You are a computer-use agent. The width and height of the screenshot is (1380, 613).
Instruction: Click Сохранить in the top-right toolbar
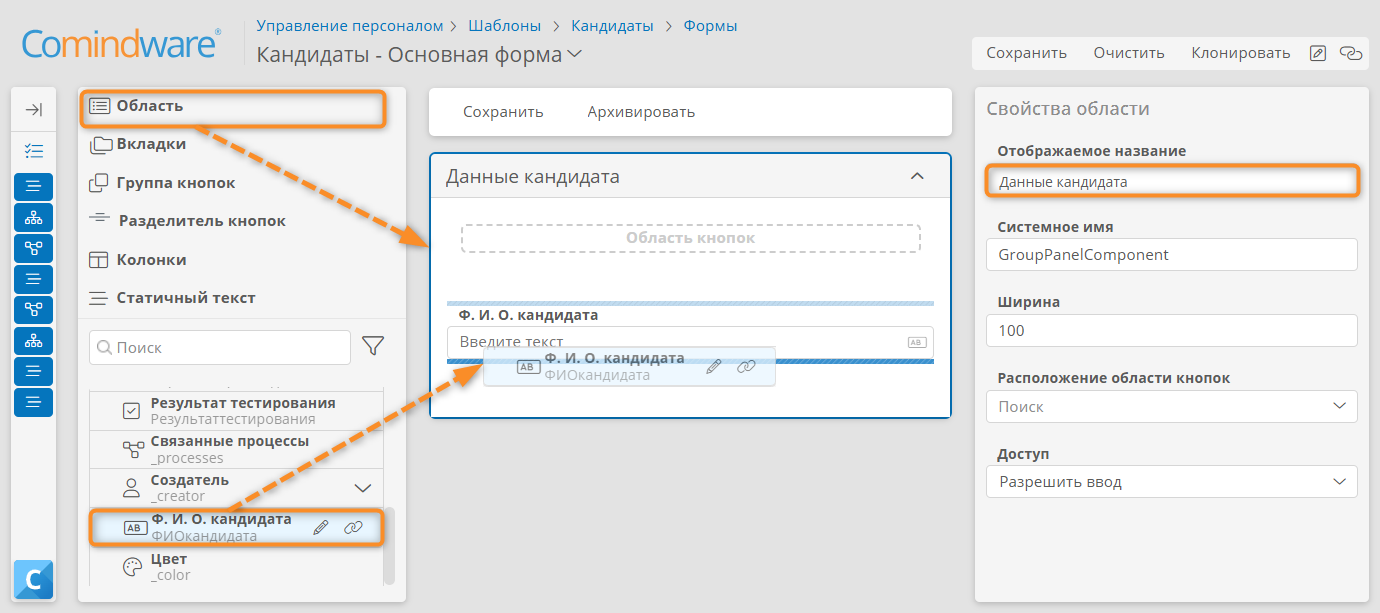click(x=1026, y=53)
